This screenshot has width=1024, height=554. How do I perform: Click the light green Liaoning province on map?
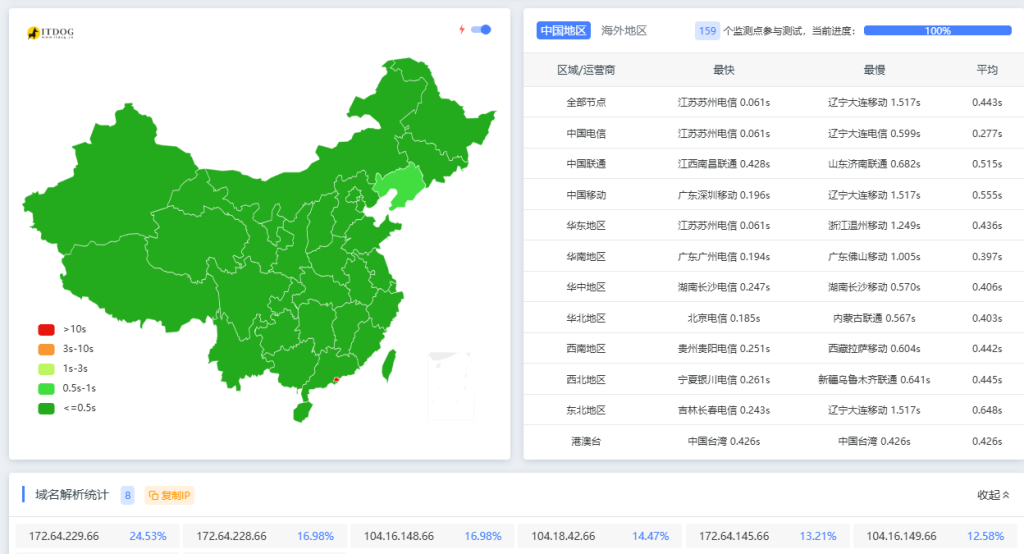pos(398,187)
